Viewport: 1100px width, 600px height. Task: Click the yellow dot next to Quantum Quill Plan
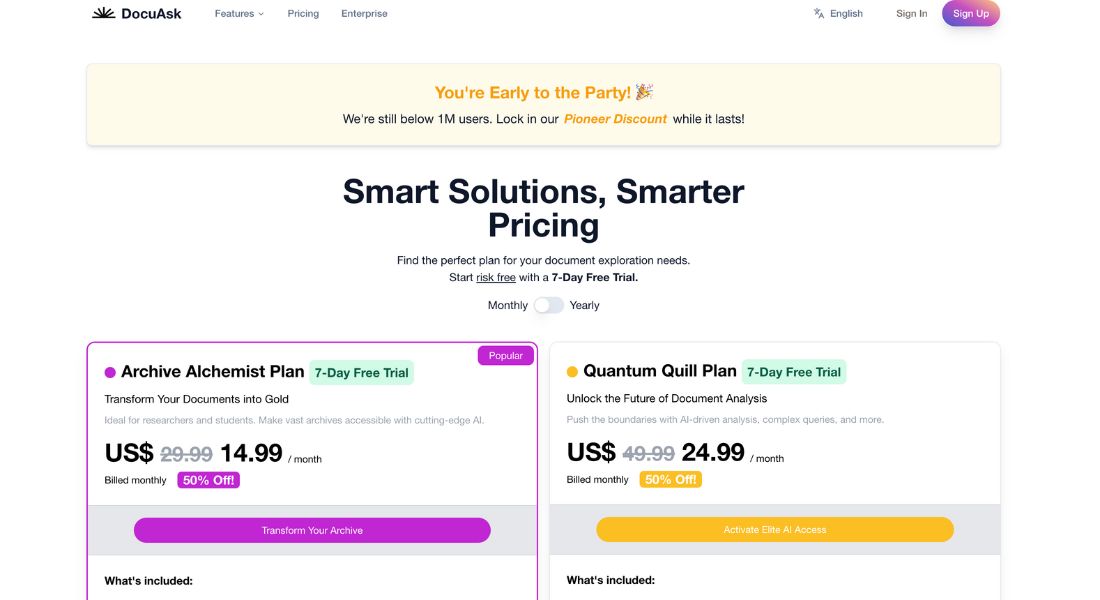click(570, 371)
